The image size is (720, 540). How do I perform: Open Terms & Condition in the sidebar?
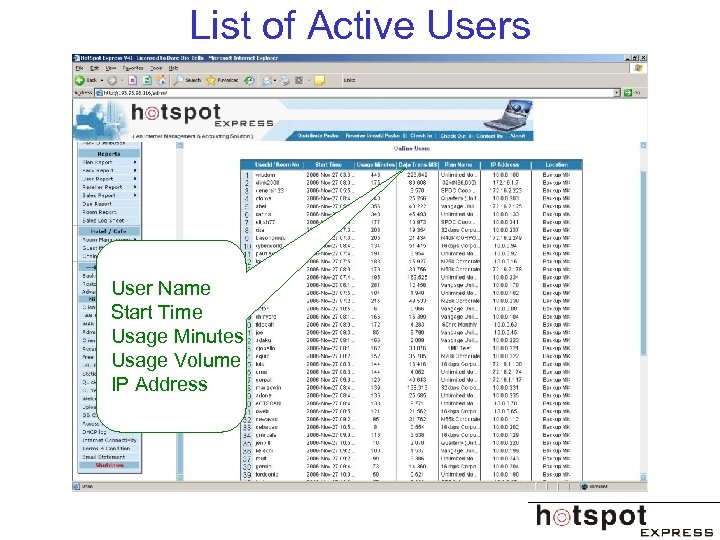(106, 448)
